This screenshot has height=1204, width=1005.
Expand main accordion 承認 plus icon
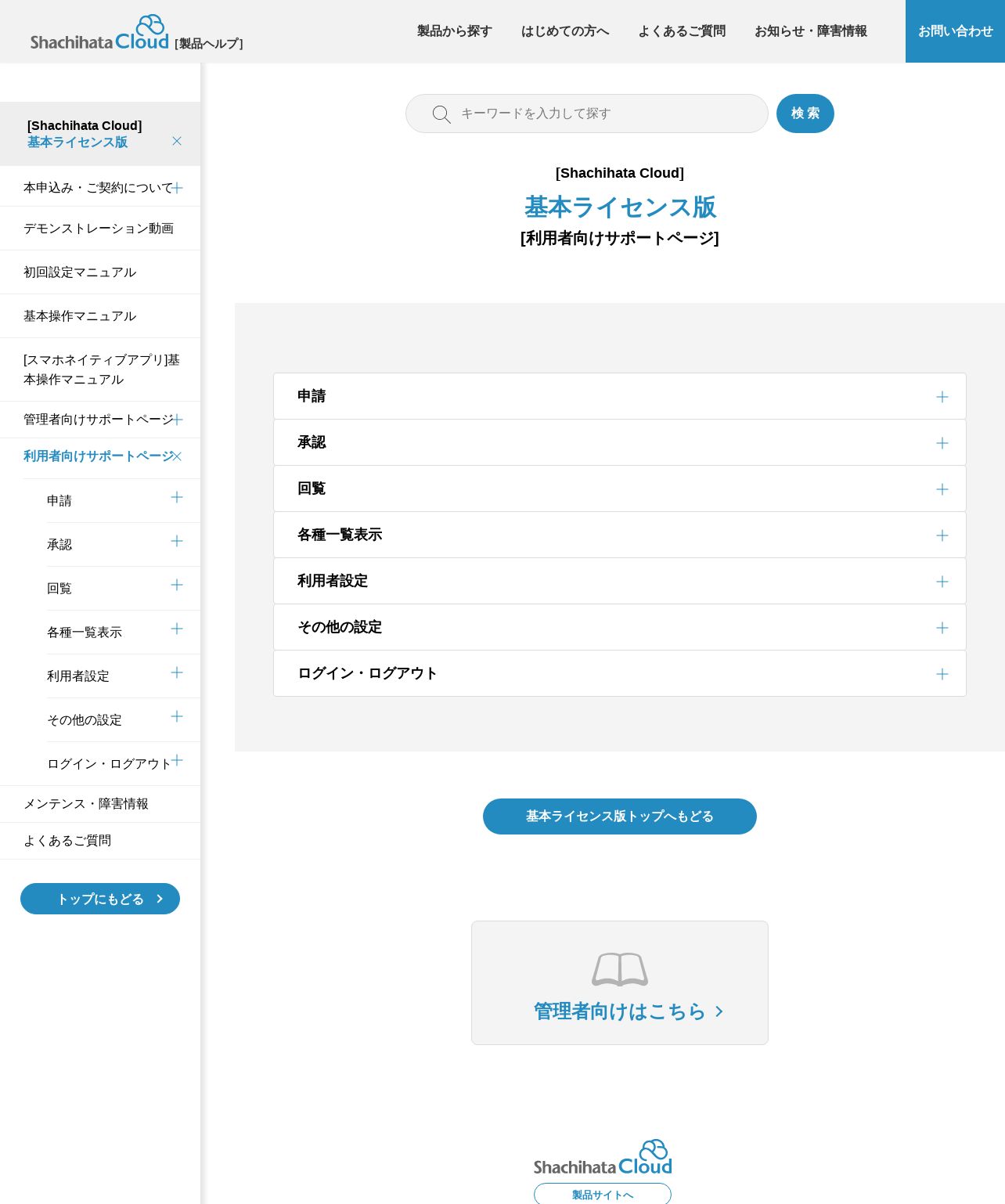pos(942,443)
